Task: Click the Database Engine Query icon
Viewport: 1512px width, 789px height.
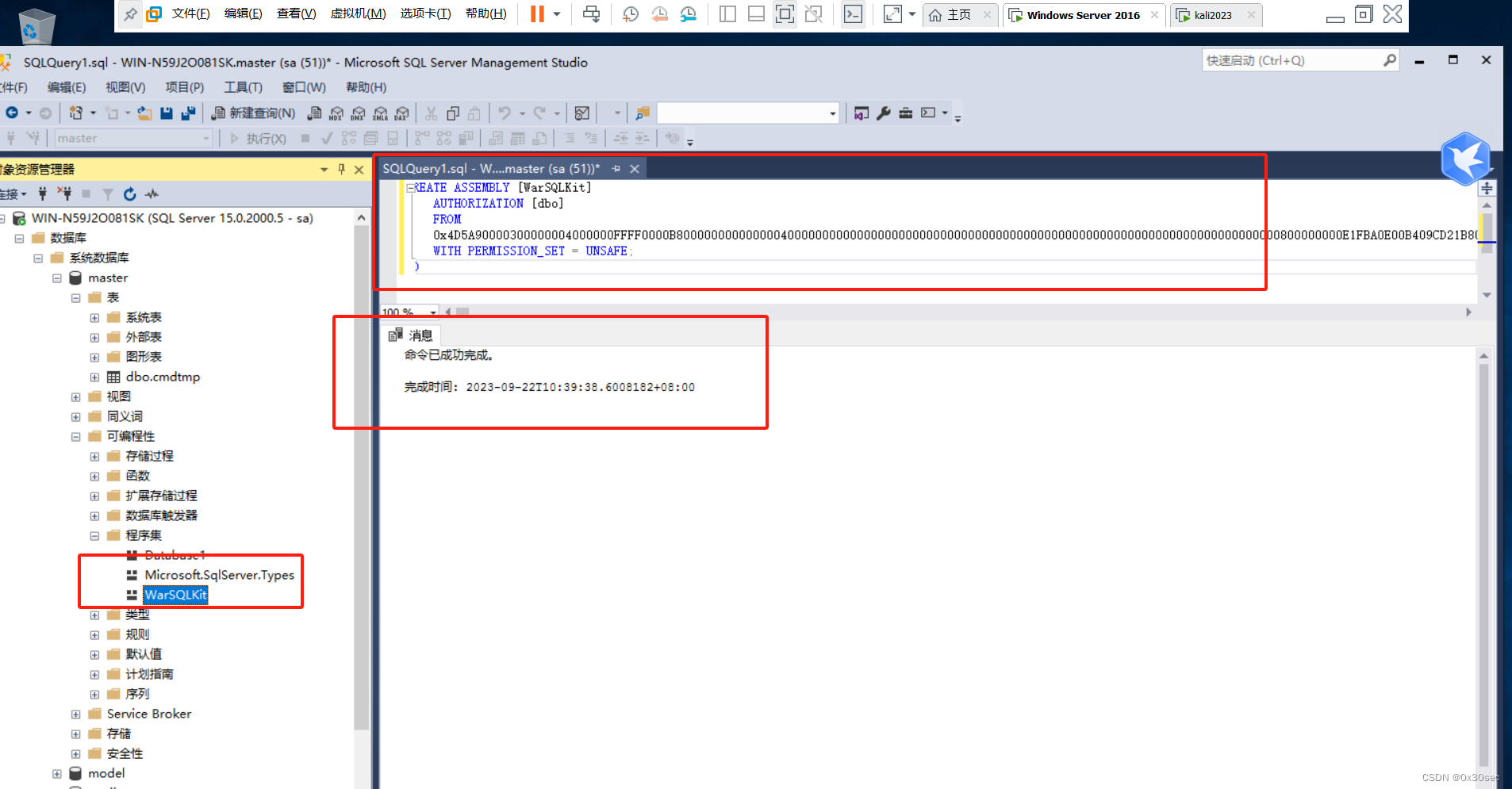Action: coord(315,113)
